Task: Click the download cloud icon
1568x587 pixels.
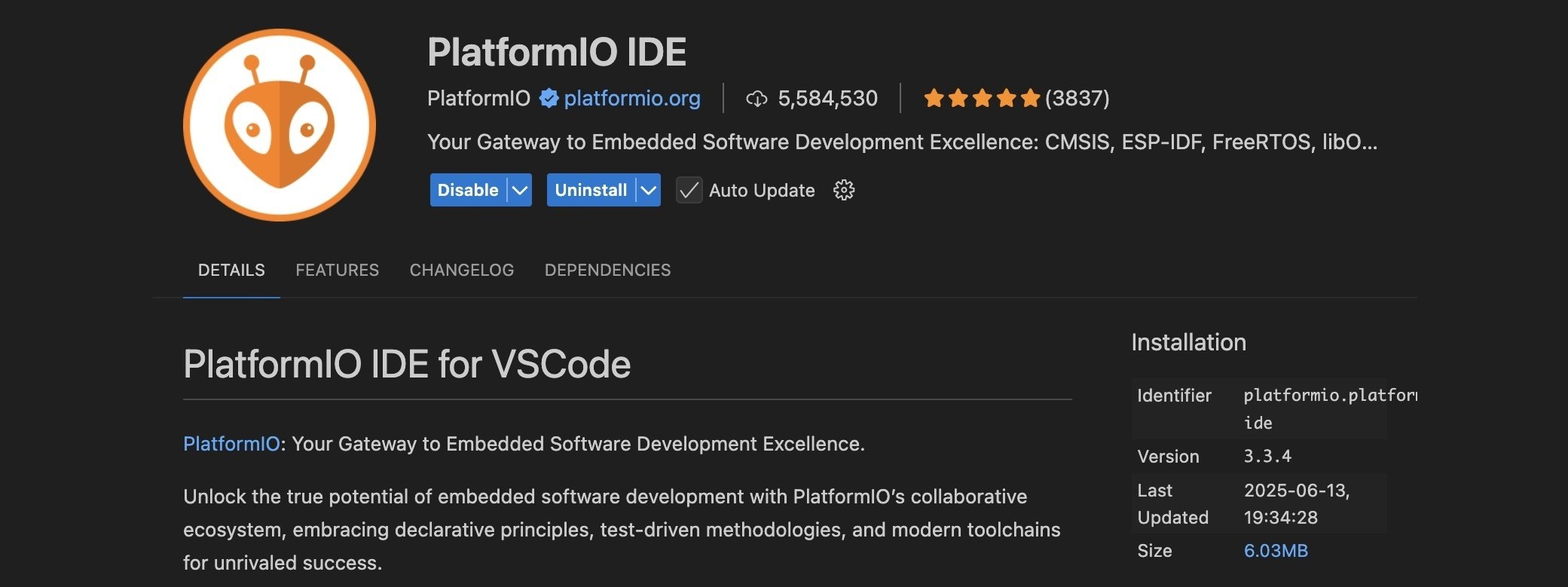Action: coord(756,99)
